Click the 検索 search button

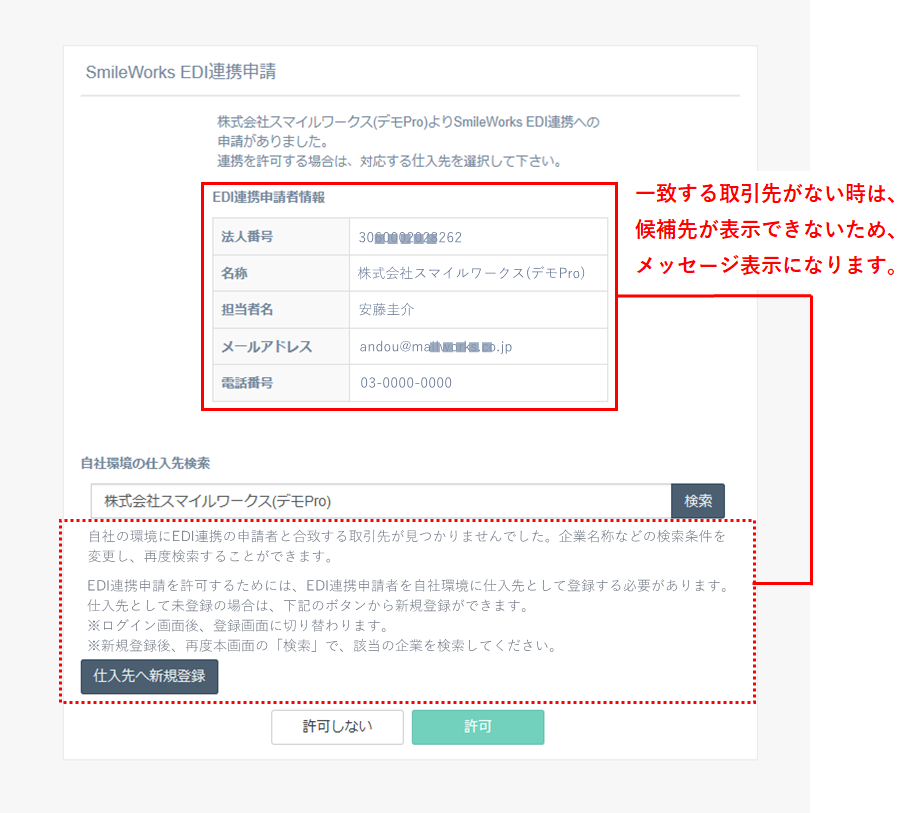pos(697,501)
